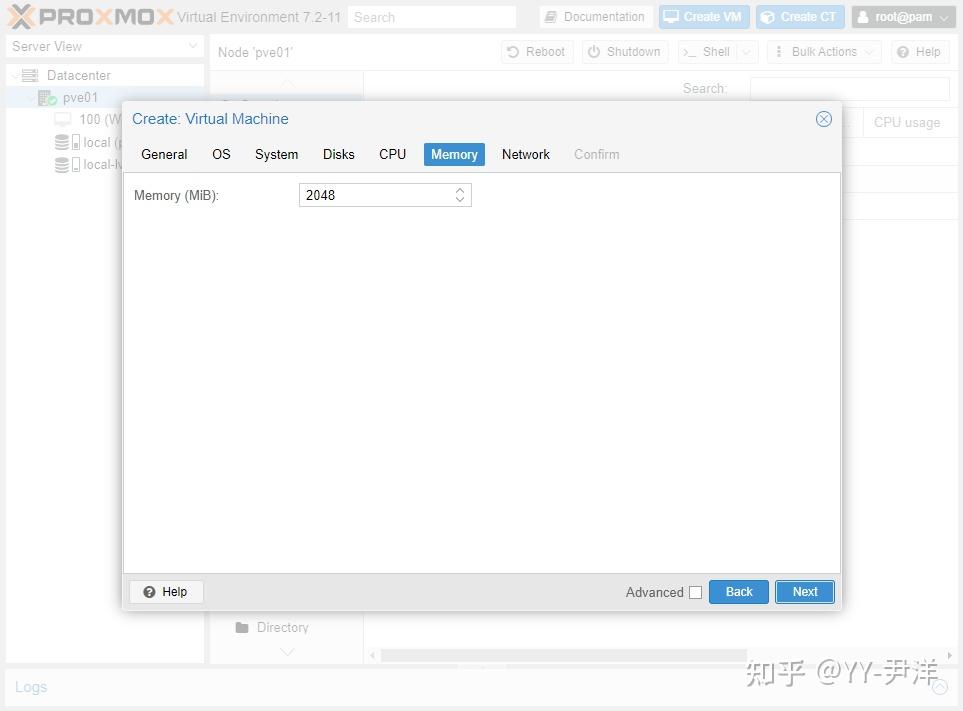Toggle the Bulk Actions menu open
The image size is (963, 711).
tap(823, 51)
